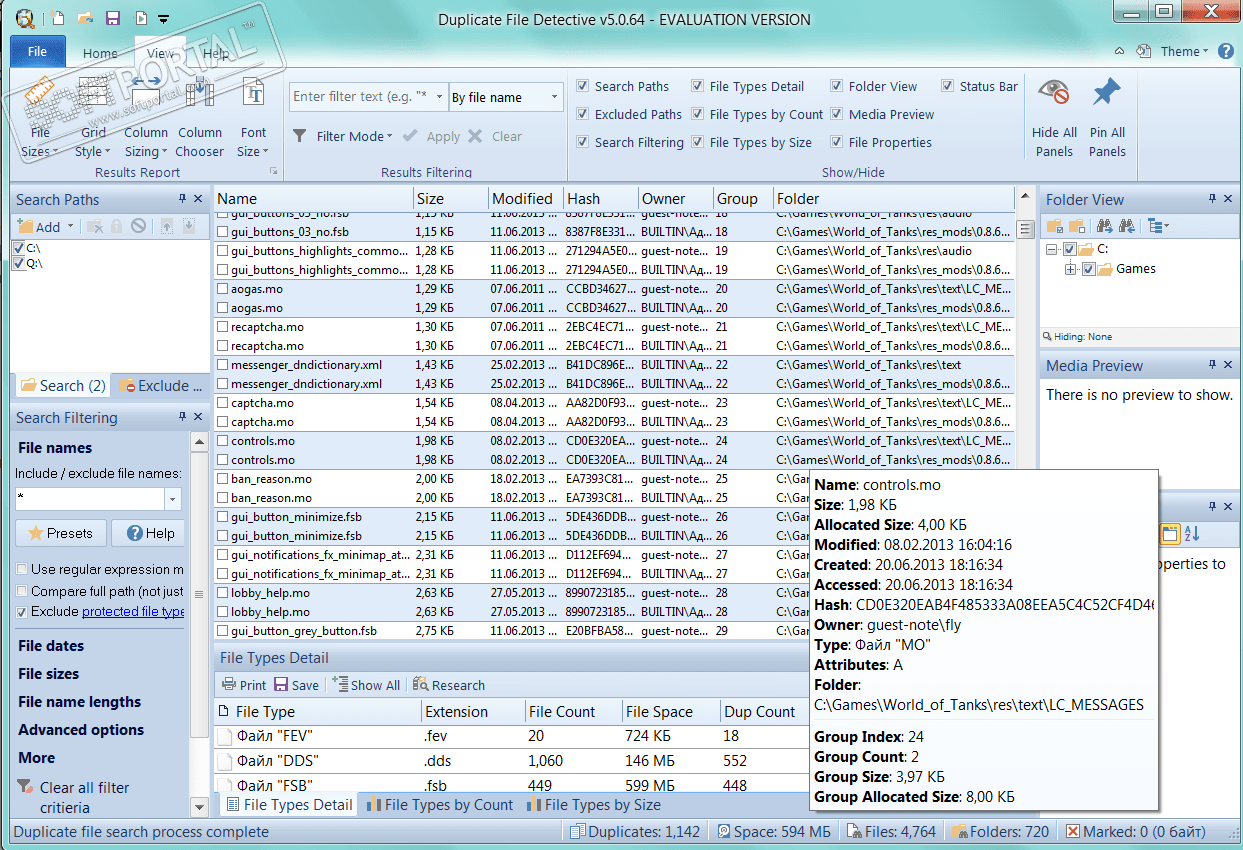Switch to the Home ribbon tab
The width and height of the screenshot is (1243, 850).
tap(100, 54)
